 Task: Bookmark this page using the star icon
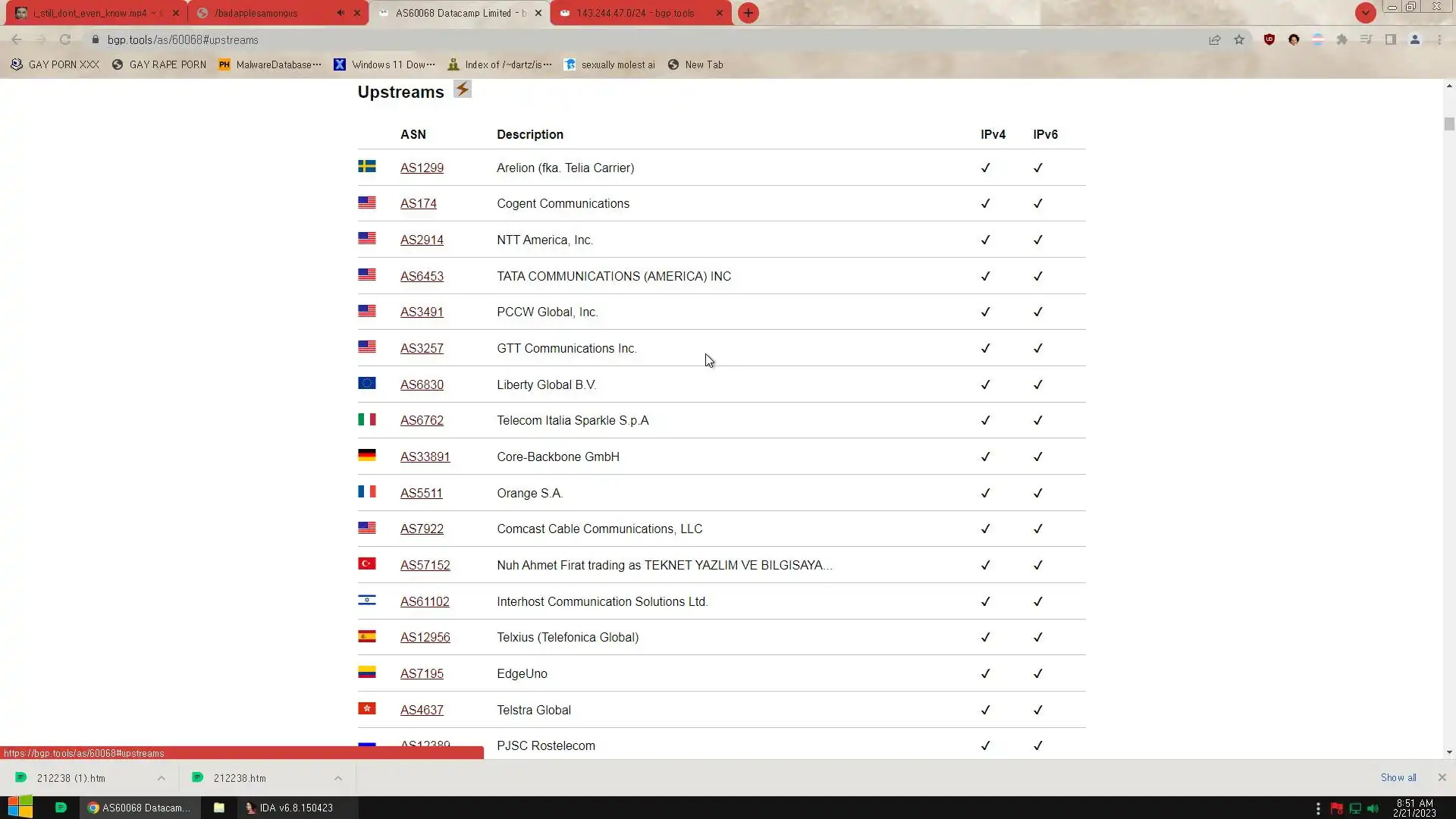click(1239, 39)
